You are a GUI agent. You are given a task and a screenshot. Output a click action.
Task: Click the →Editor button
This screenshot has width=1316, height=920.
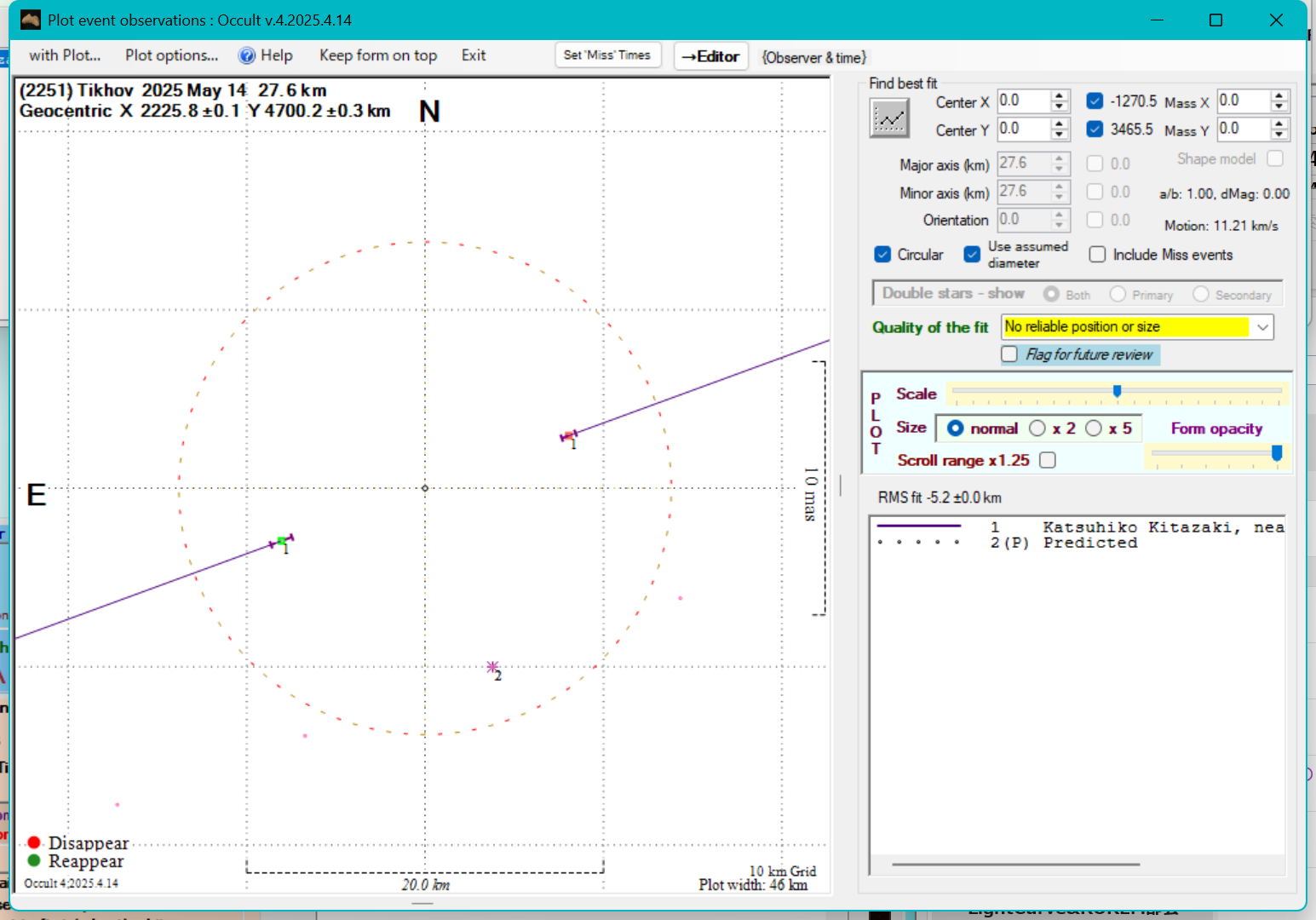[710, 56]
